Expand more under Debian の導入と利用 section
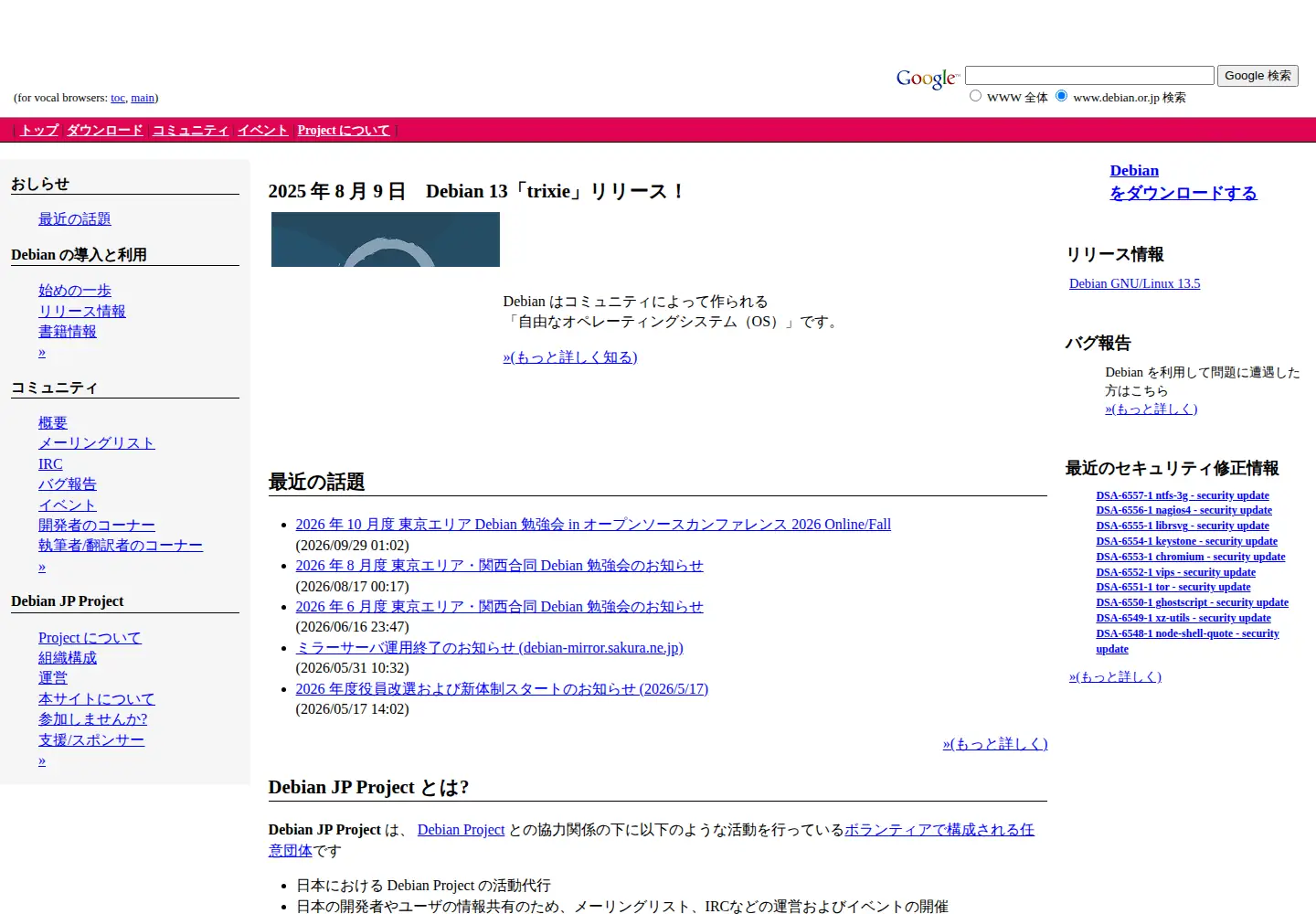This screenshot has height=914, width=1316. (42, 353)
